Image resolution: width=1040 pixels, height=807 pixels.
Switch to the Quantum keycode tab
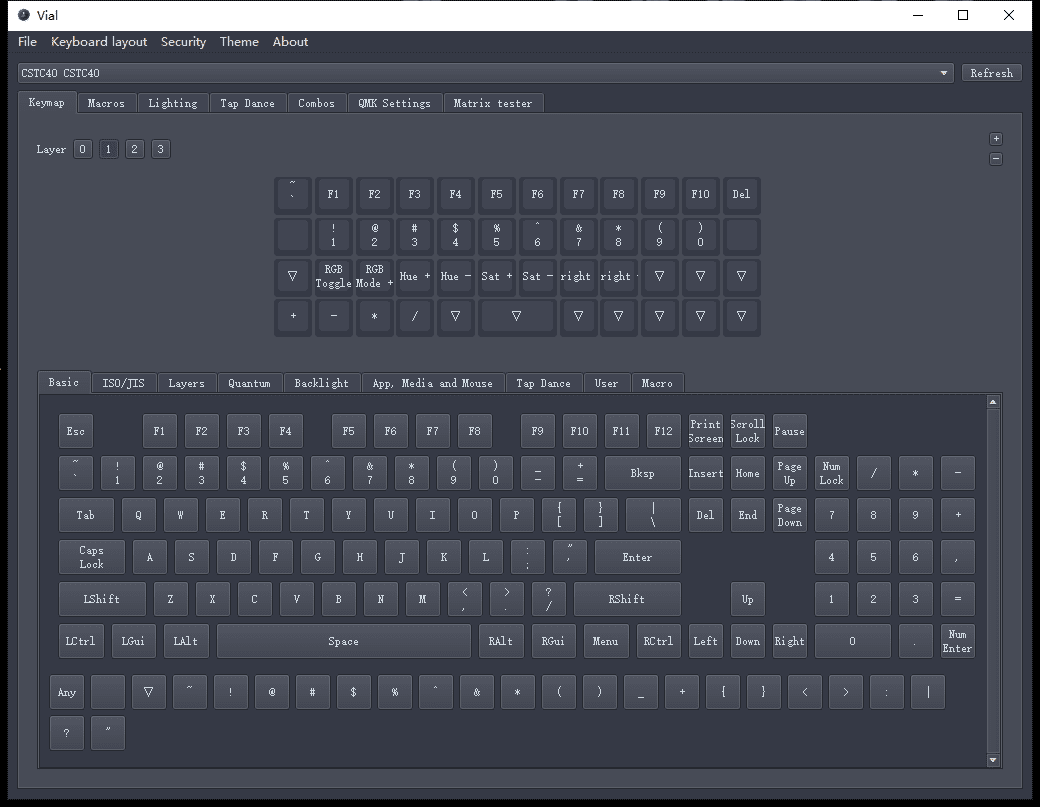point(249,382)
